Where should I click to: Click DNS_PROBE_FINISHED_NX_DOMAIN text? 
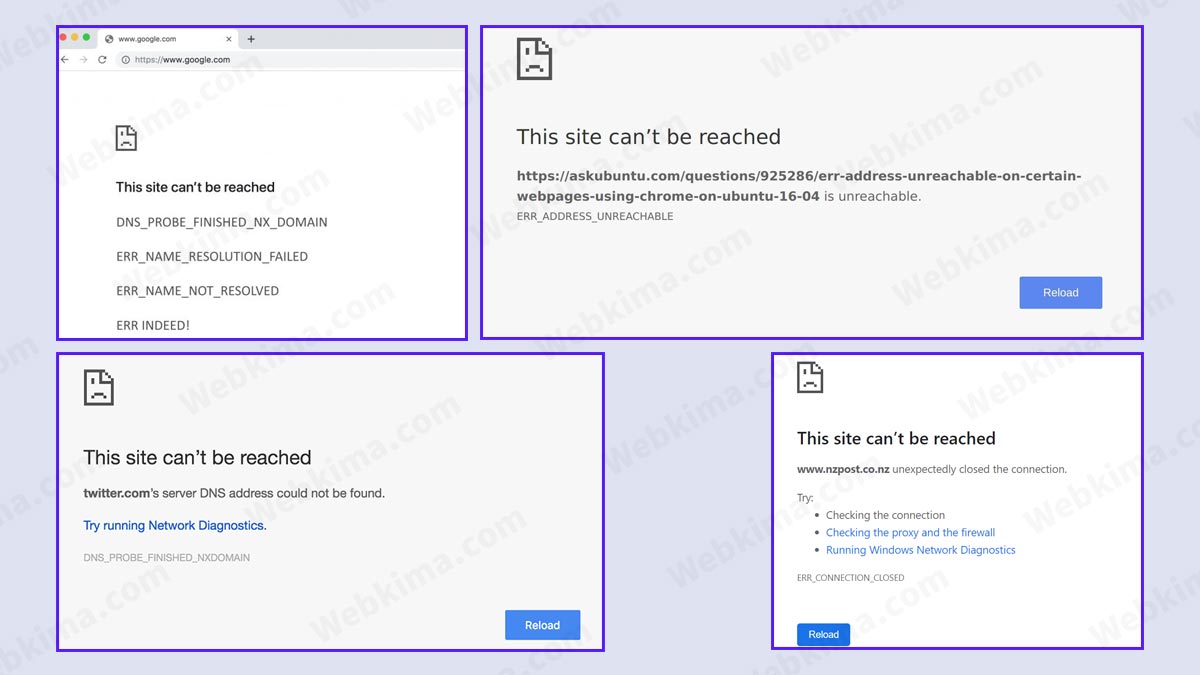(222, 222)
